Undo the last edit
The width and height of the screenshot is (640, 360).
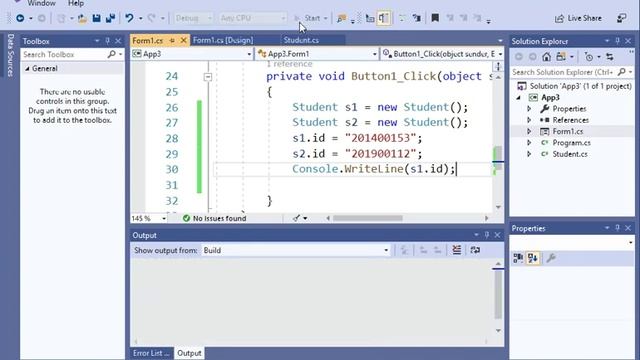pos(129,18)
